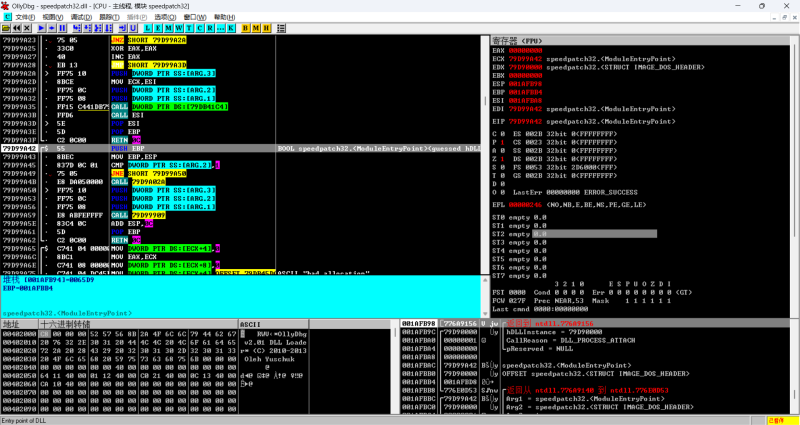The height and width of the screenshot is (425, 800).
Task: Click the Step over toolbar icon
Action: pyautogui.click(x=87, y=28)
